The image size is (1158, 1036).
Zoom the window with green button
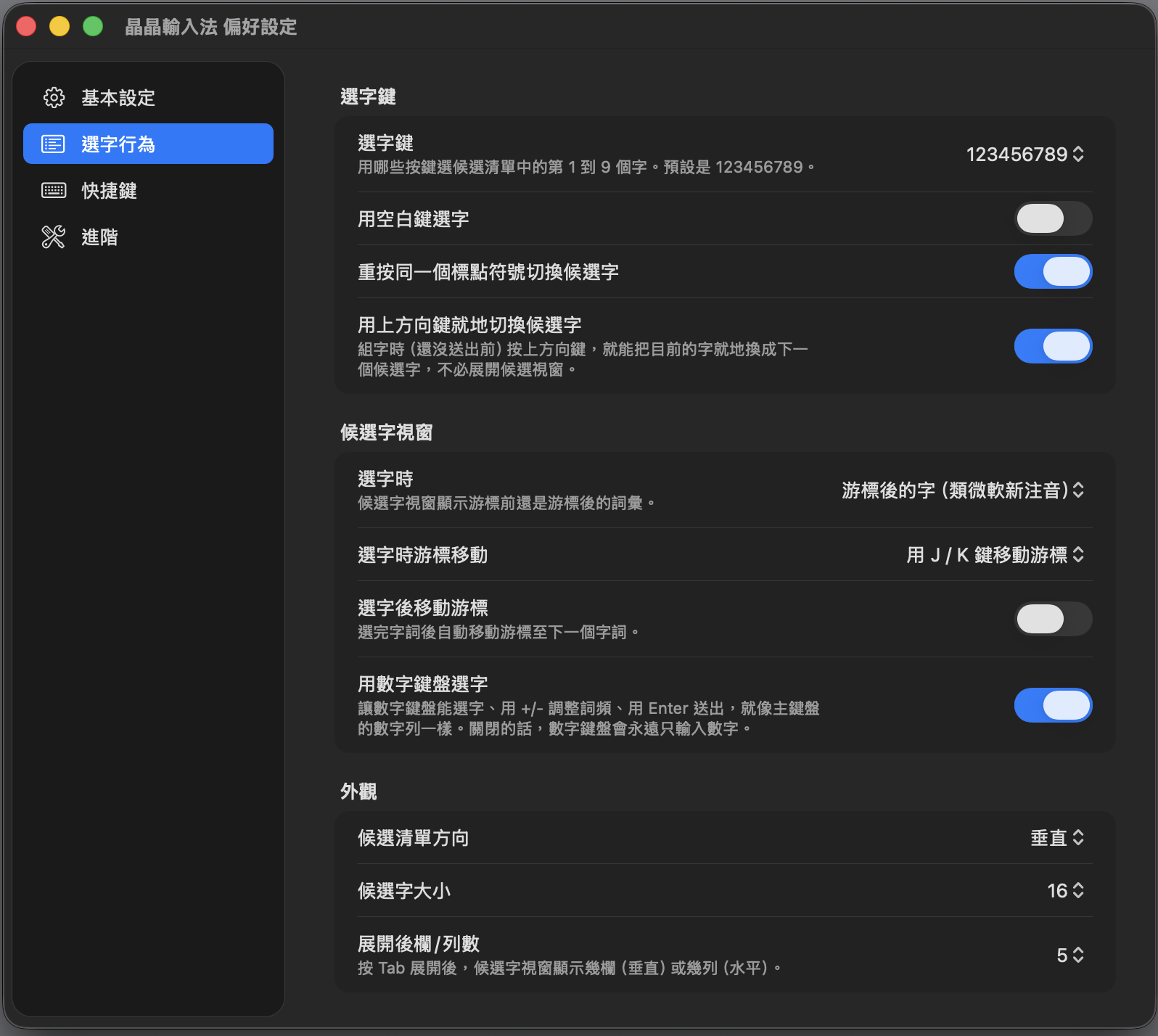93,27
